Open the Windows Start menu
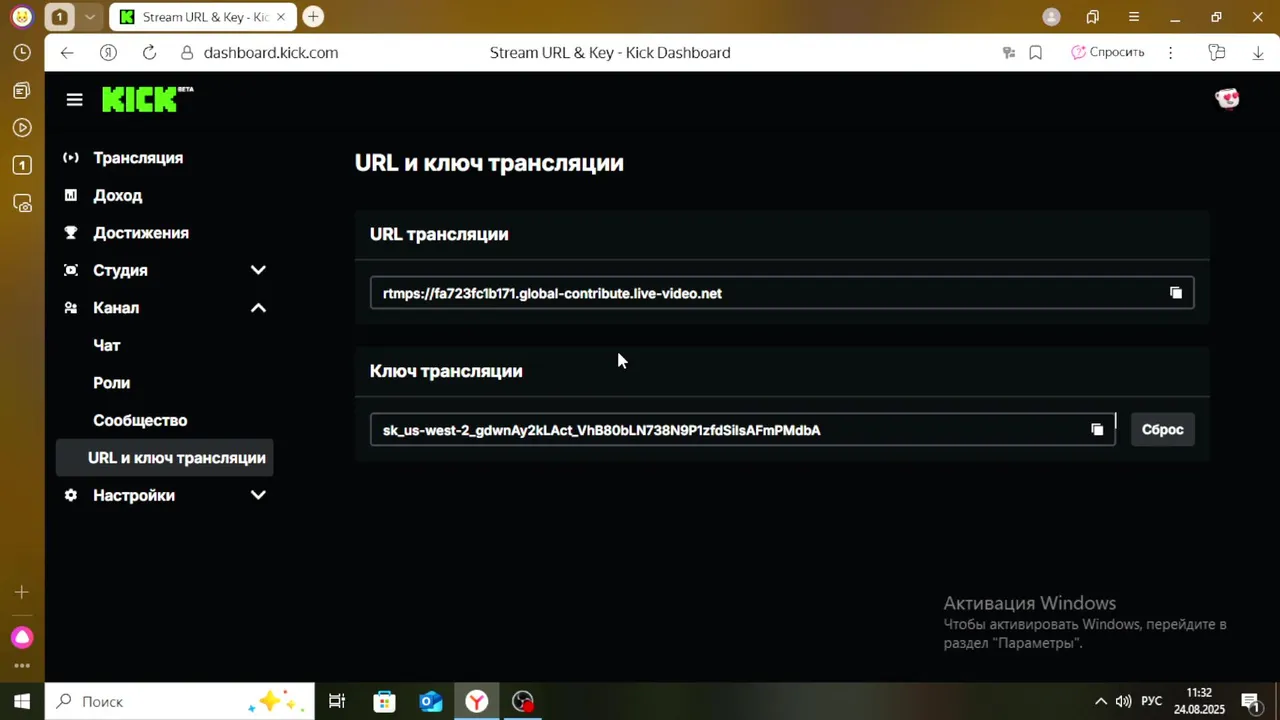 (22, 701)
